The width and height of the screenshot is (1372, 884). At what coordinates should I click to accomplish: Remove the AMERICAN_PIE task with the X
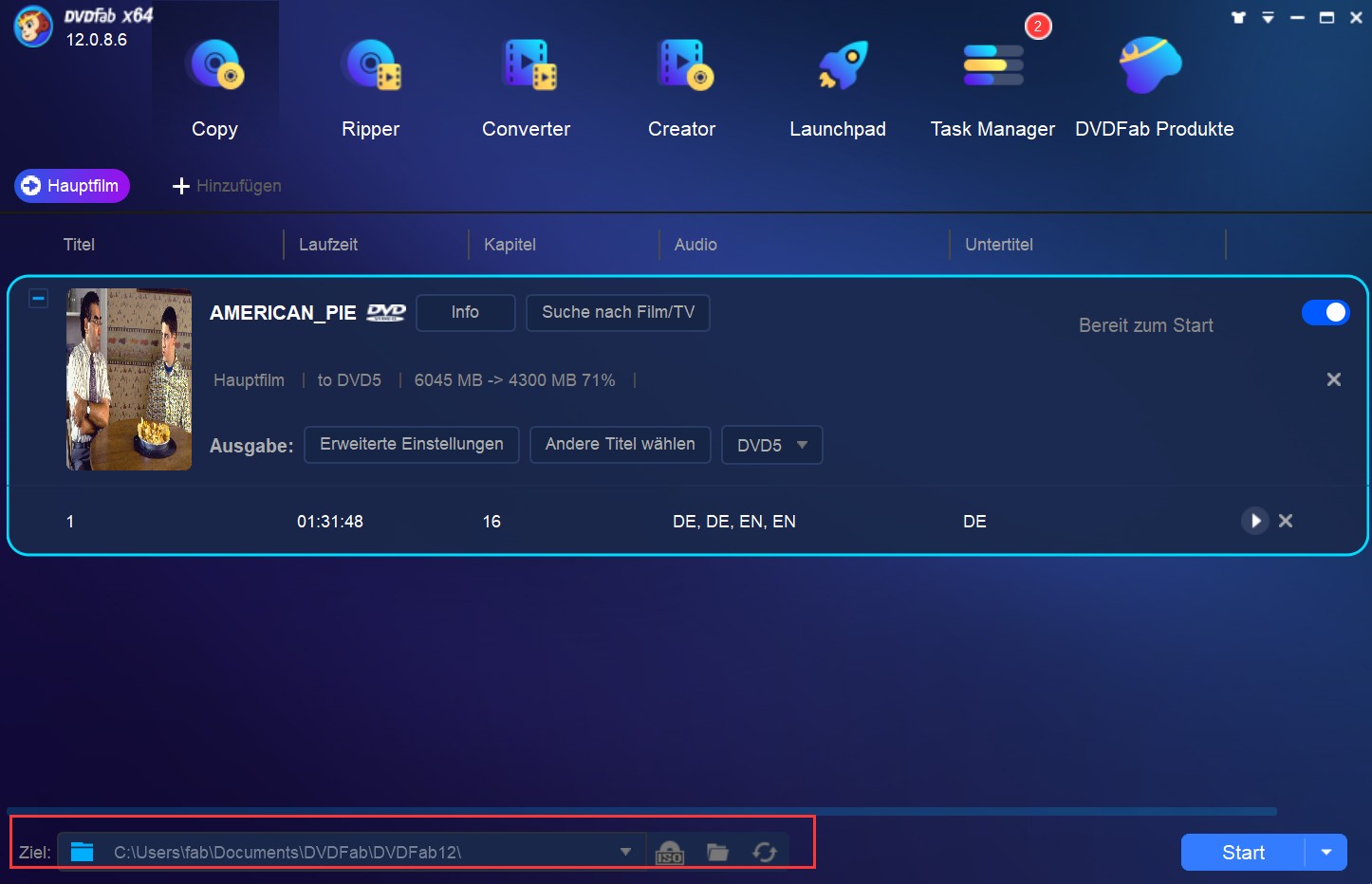pos(1333,379)
